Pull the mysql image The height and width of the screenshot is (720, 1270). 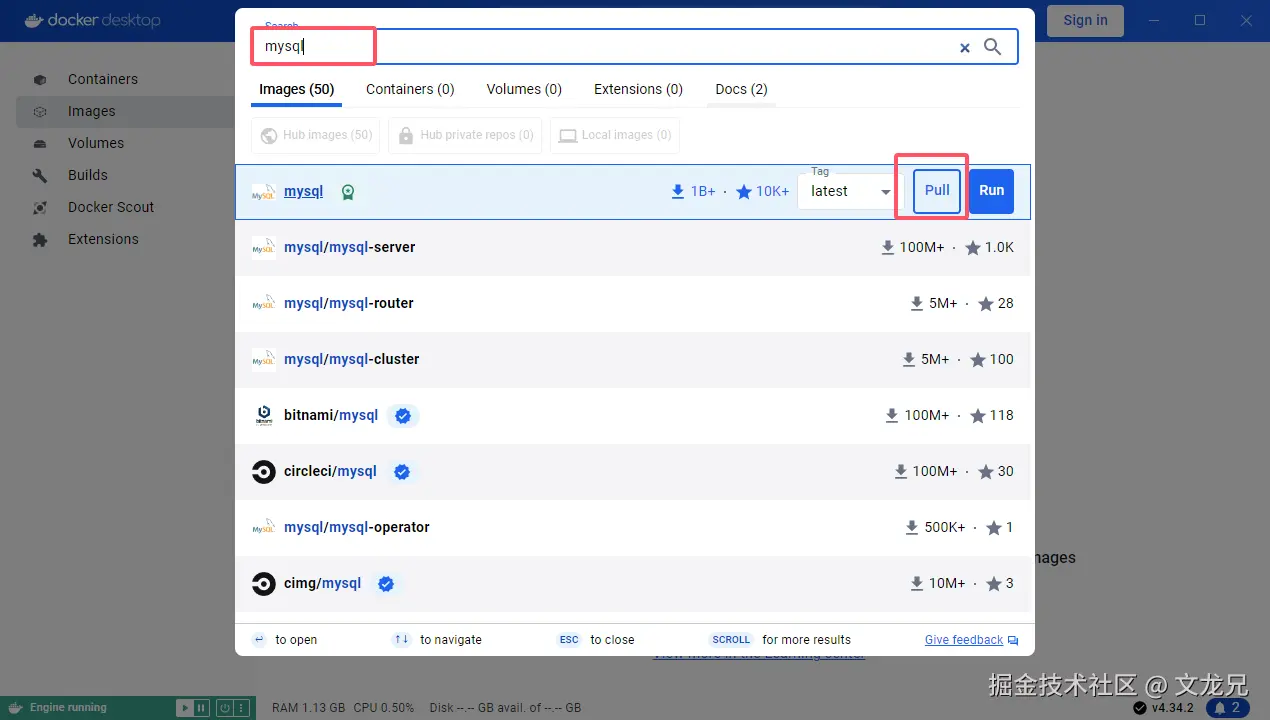coord(937,191)
